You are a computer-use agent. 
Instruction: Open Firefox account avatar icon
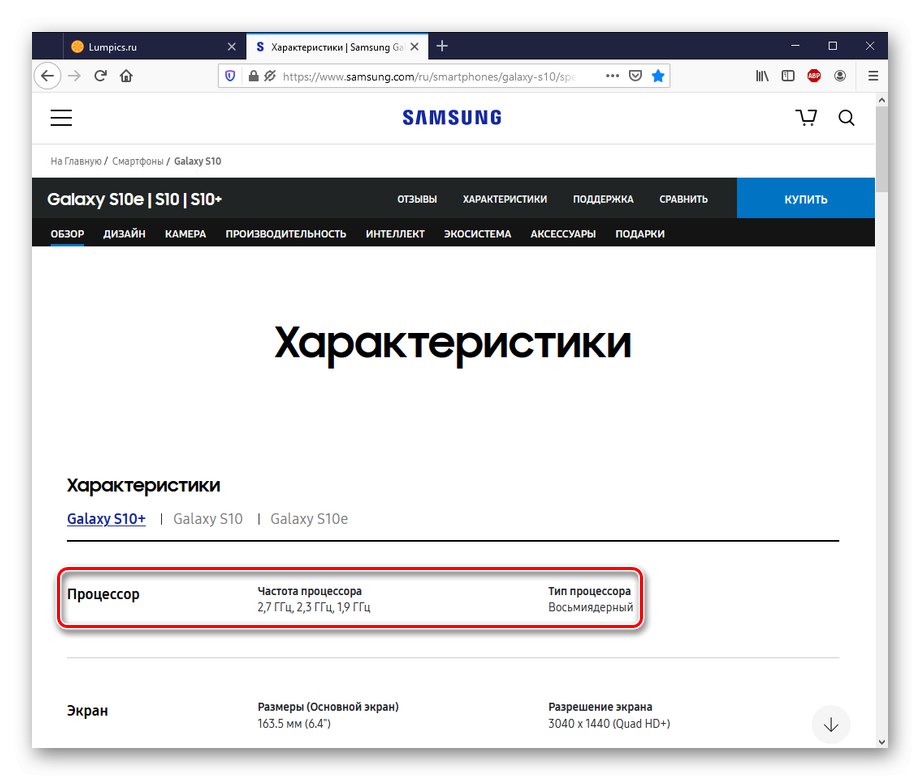pyautogui.click(x=840, y=76)
